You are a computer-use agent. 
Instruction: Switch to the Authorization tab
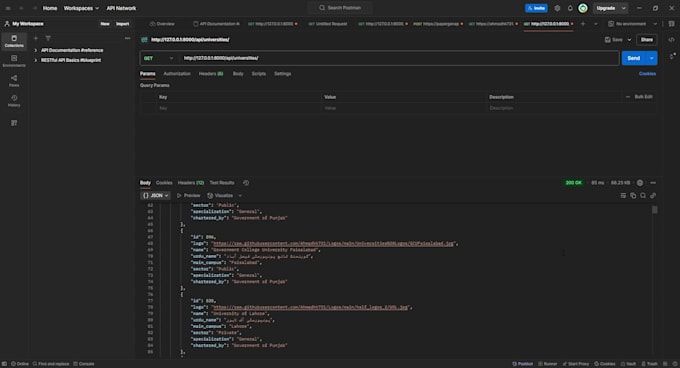click(177, 74)
